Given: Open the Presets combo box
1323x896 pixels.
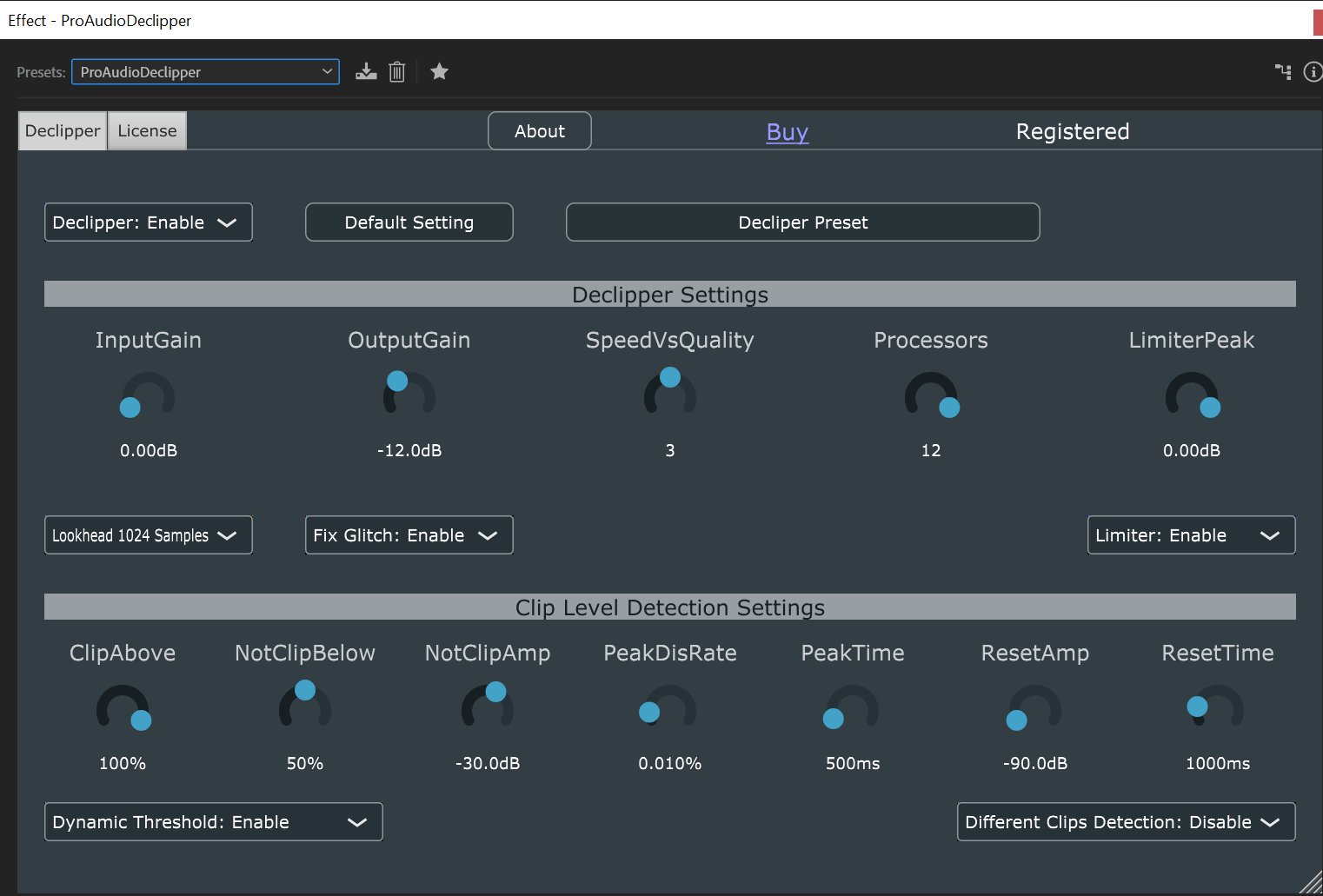Looking at the screenshot, I should point(205,72).
